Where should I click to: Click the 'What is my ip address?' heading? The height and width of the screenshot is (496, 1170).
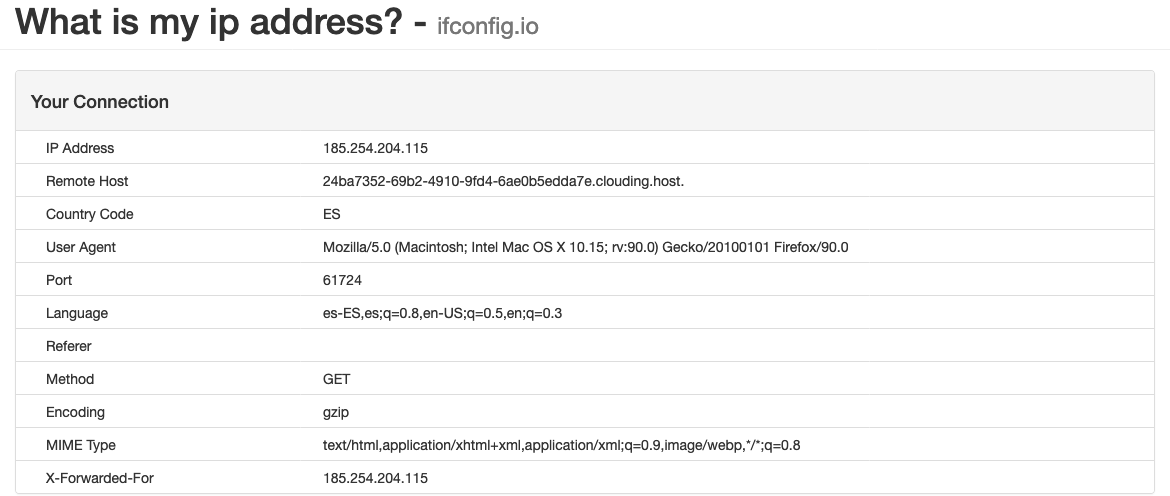(209, 21)
